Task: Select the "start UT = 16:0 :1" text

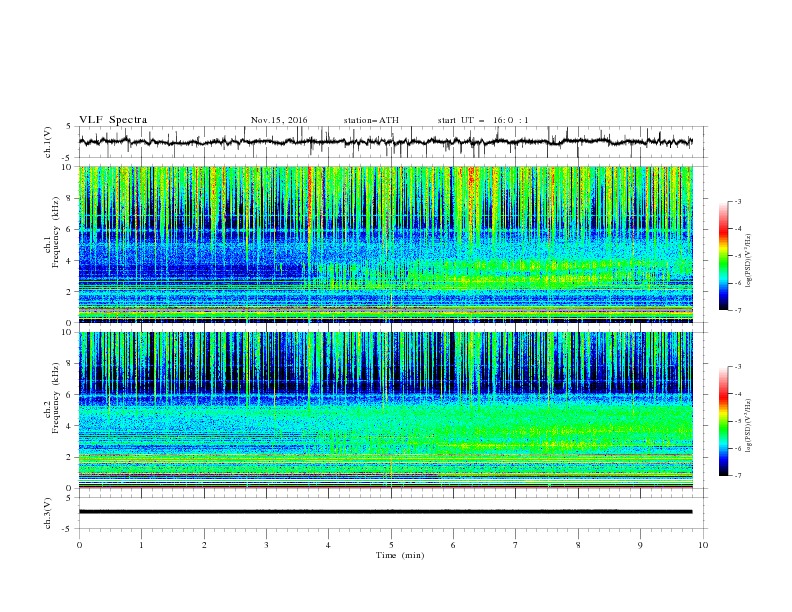Action: pyautogui.click(x=483, y=120)
